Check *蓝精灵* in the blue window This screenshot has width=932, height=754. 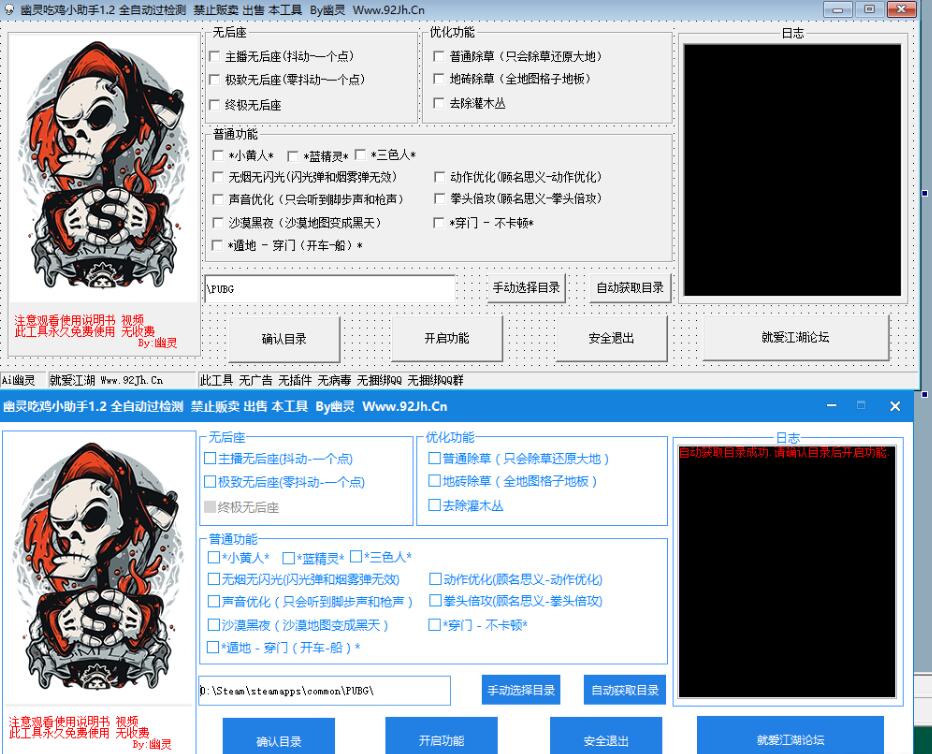coord(288,558)
